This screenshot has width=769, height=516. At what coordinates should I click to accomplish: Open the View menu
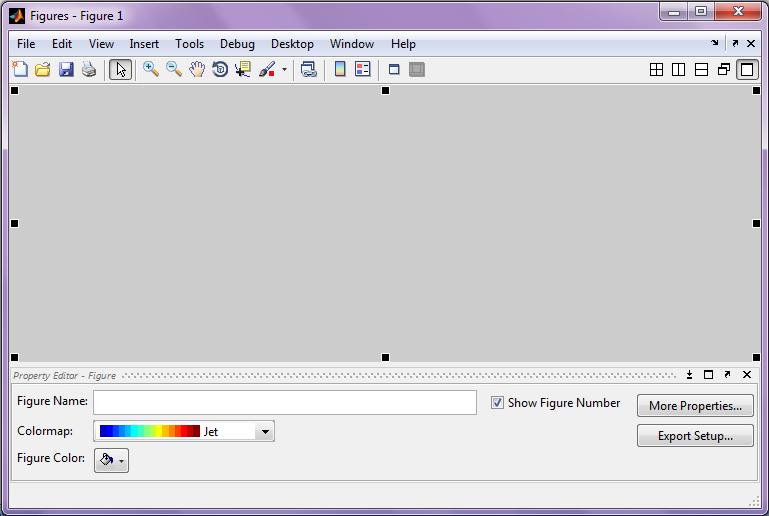pos(102,44)
